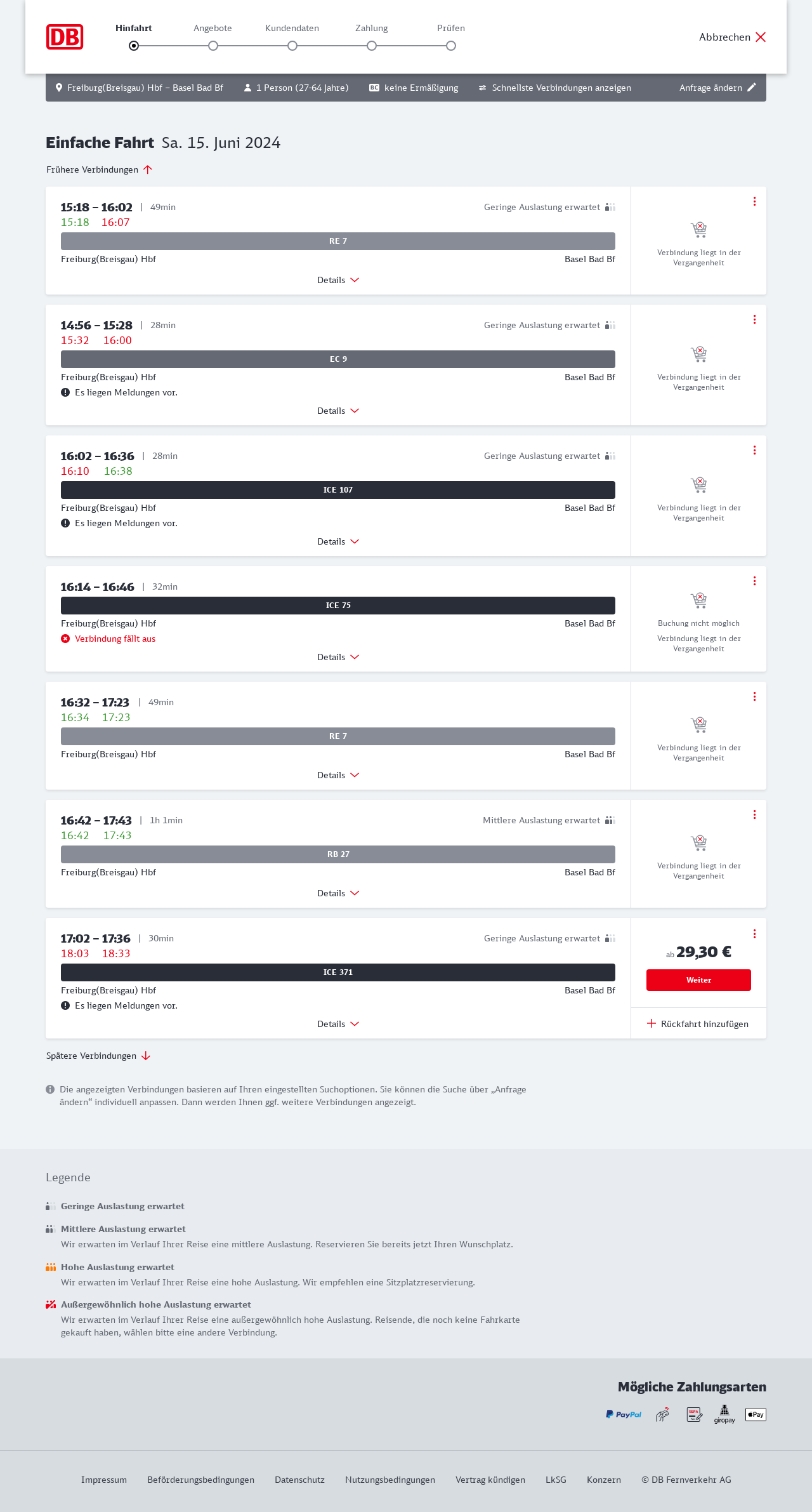Expand Details for ICE 107 connection
Viewport: 812px width, 1512px height.
tap(338, 541)
